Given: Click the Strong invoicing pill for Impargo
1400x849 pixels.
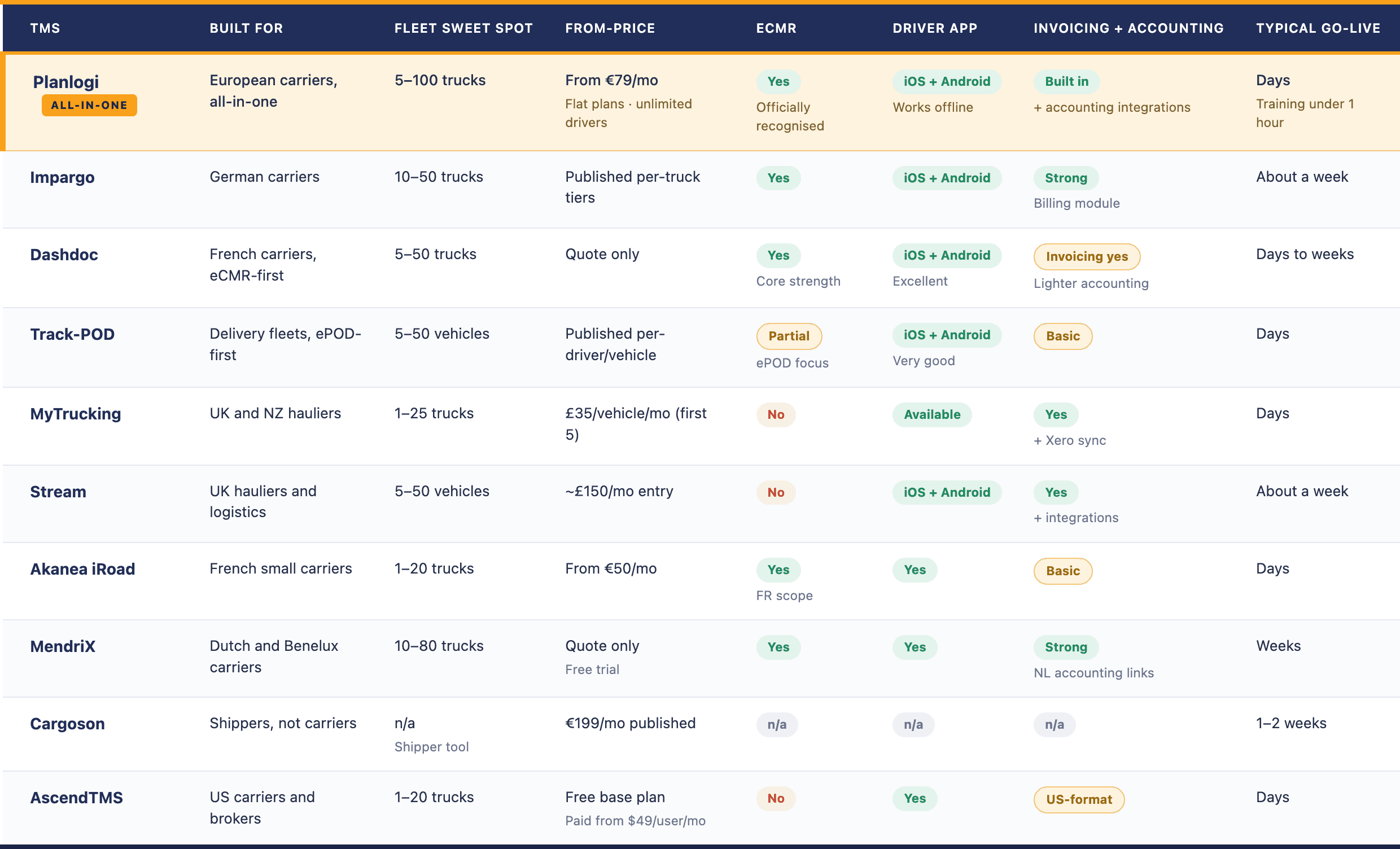Looking at the screenshot, I should coord(1066,178).
